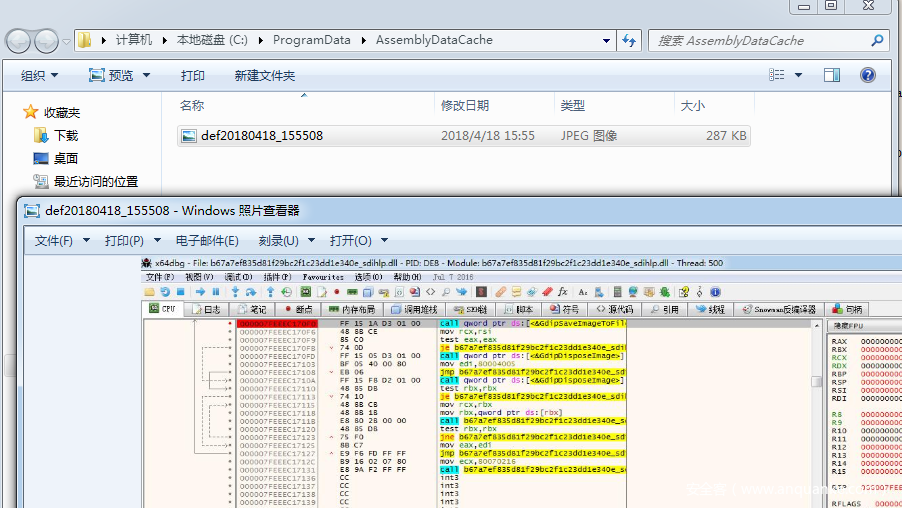Click the AssemblyDataCache search box

760,41
